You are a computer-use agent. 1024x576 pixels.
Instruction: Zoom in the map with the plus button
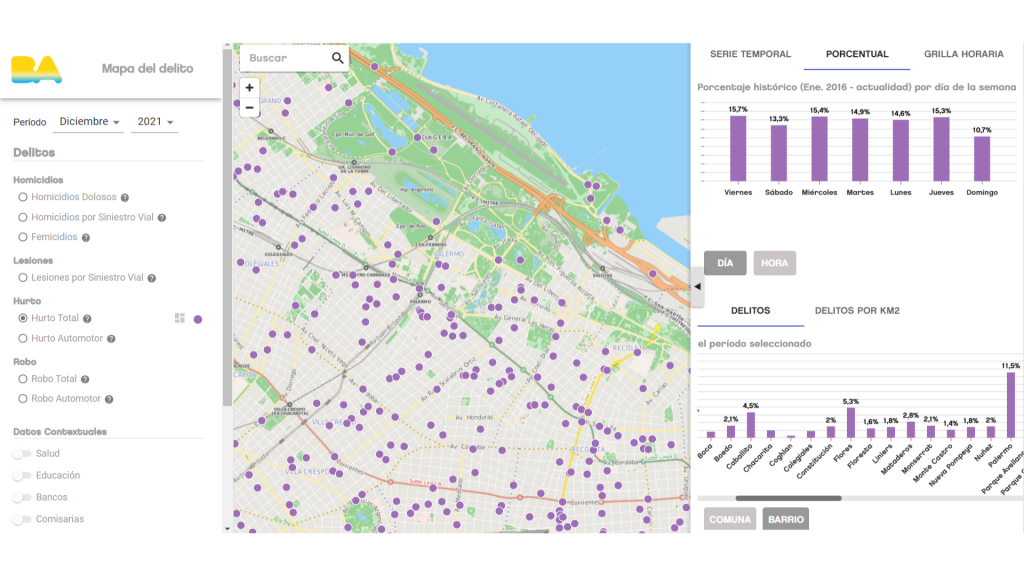coord(249,88)
